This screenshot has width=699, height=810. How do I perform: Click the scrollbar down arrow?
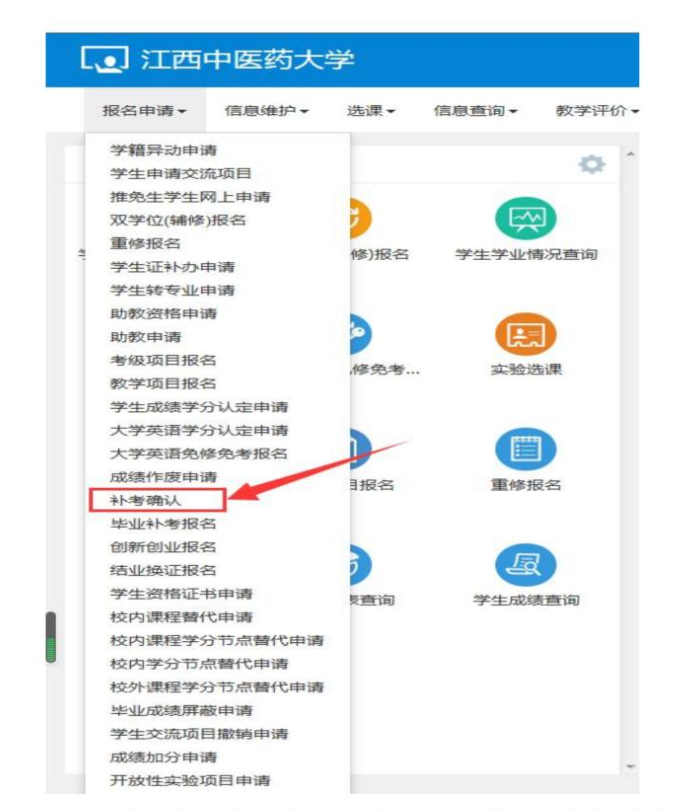[x=630, y=767]
